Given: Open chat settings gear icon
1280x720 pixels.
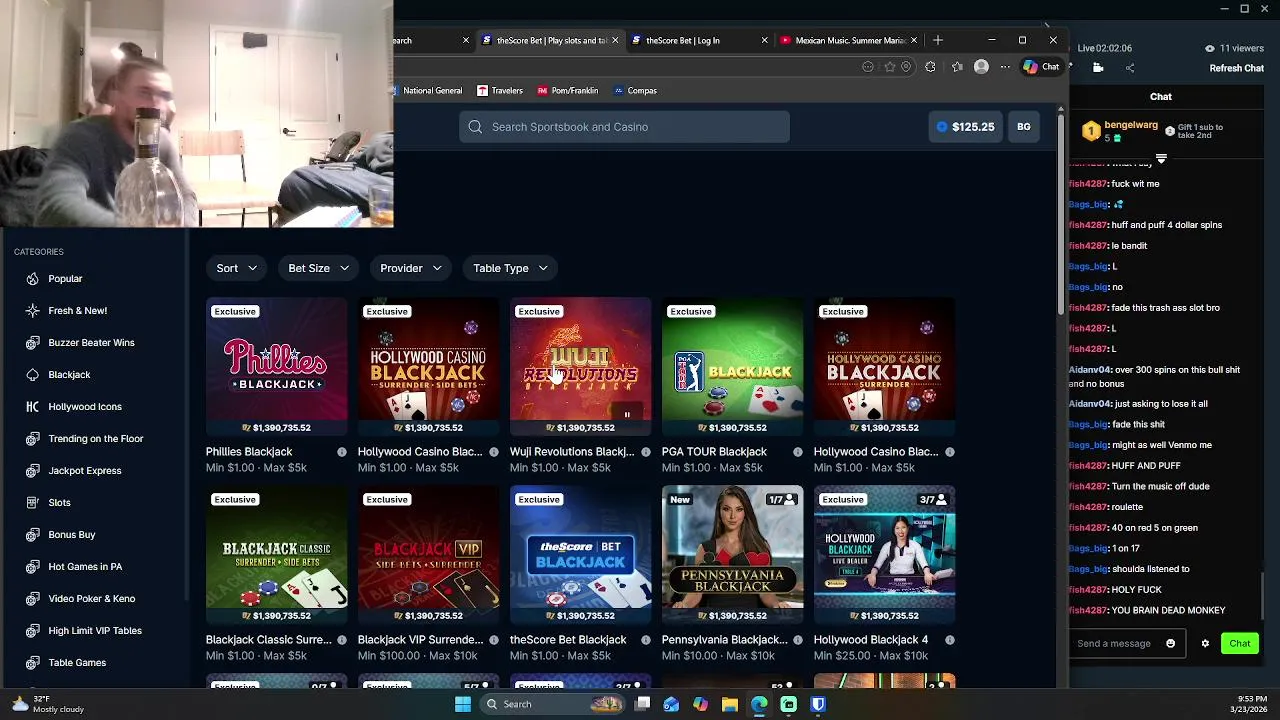Looking at the screenshot, I should tap(1205, 644).
